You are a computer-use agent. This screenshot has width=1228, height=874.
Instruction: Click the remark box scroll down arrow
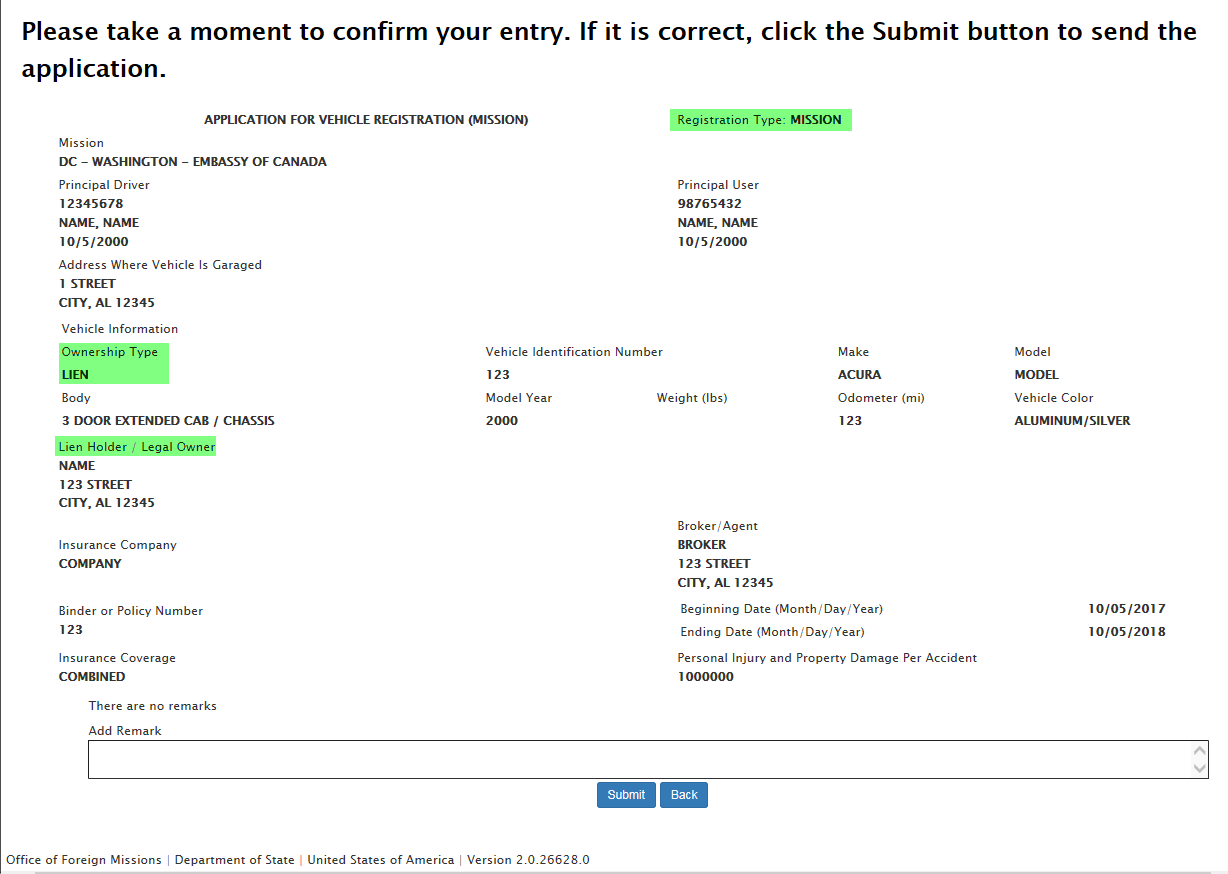(1200, 769)
